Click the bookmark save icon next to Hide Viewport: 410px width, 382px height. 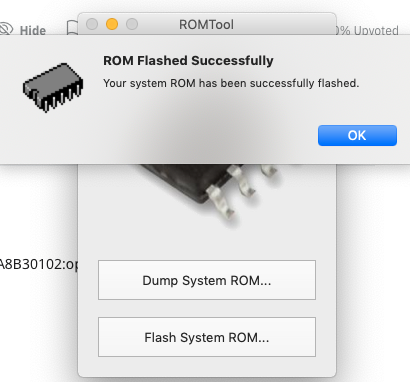(x=72, y=28)
